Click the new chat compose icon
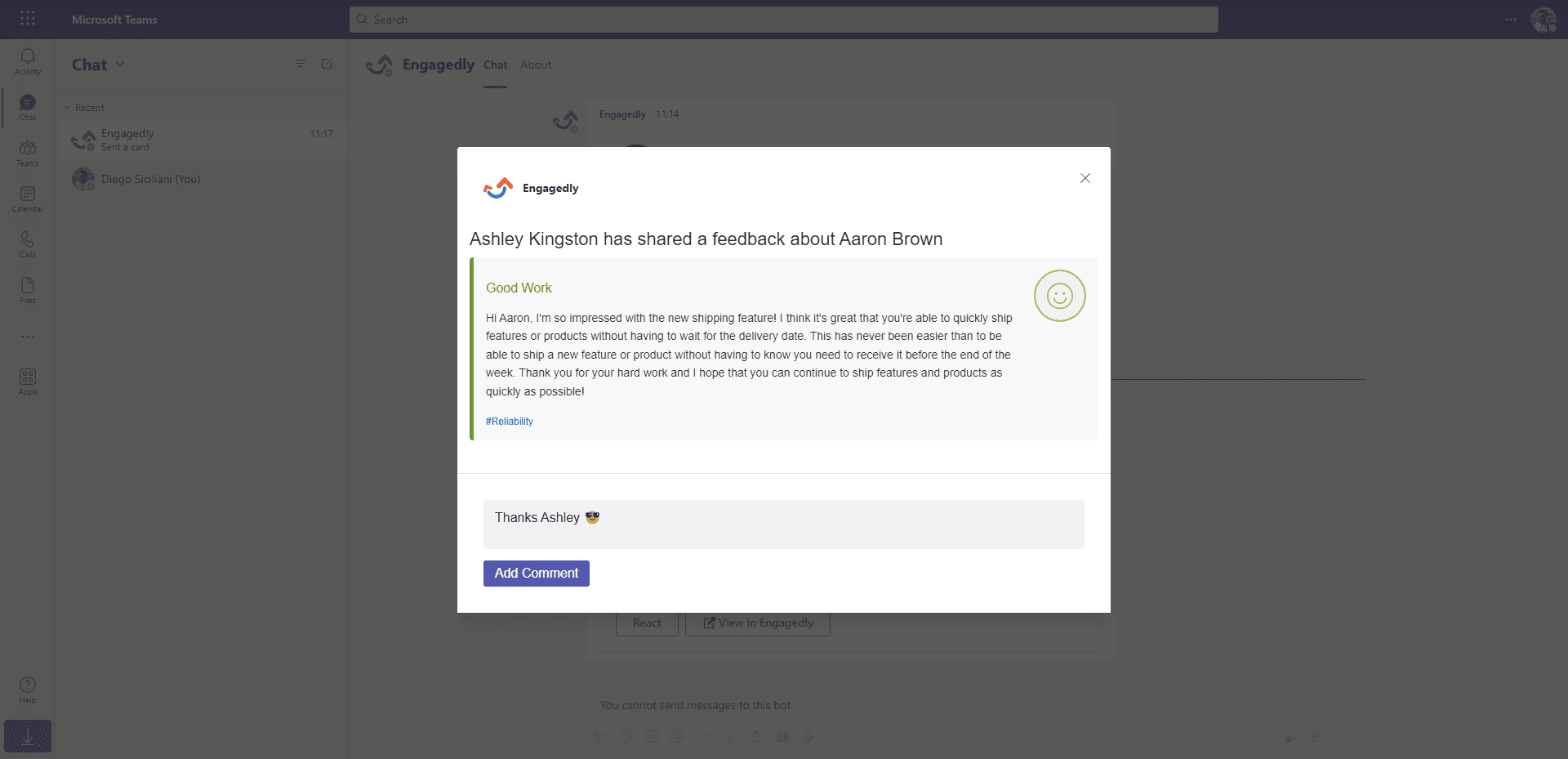Viewport: 1568px width, 759px height. (x=327, y=64)
